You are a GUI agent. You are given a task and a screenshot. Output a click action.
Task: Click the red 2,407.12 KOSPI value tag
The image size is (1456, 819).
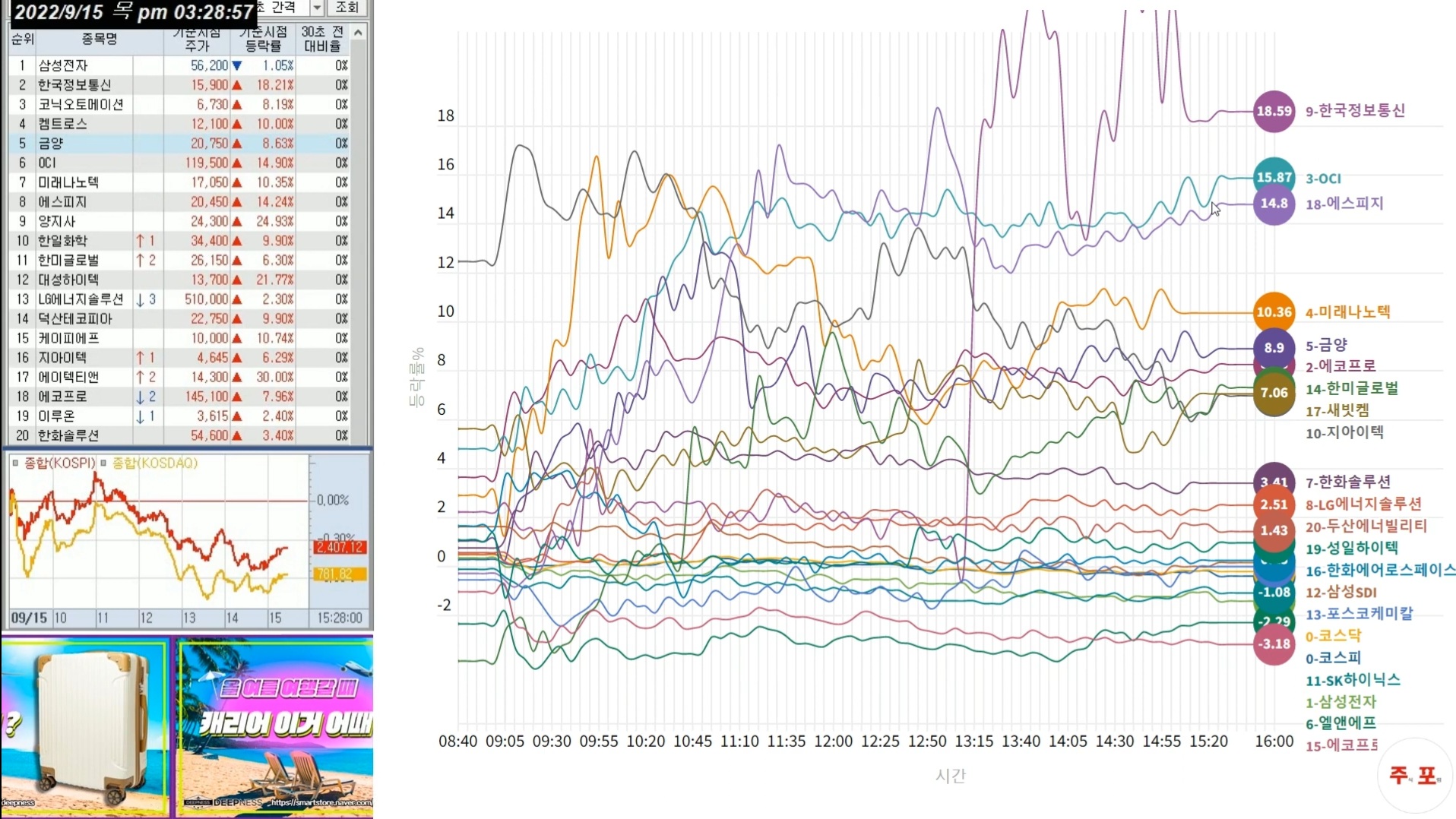(x=340, y=547)
